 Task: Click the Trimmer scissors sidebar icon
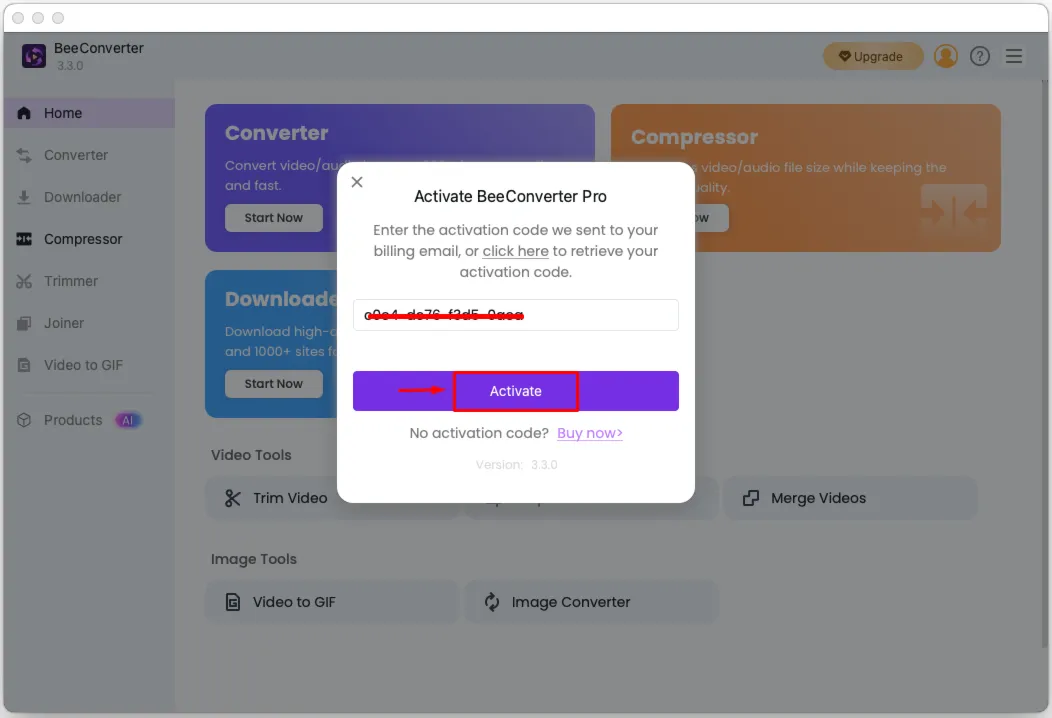point(24,281)
